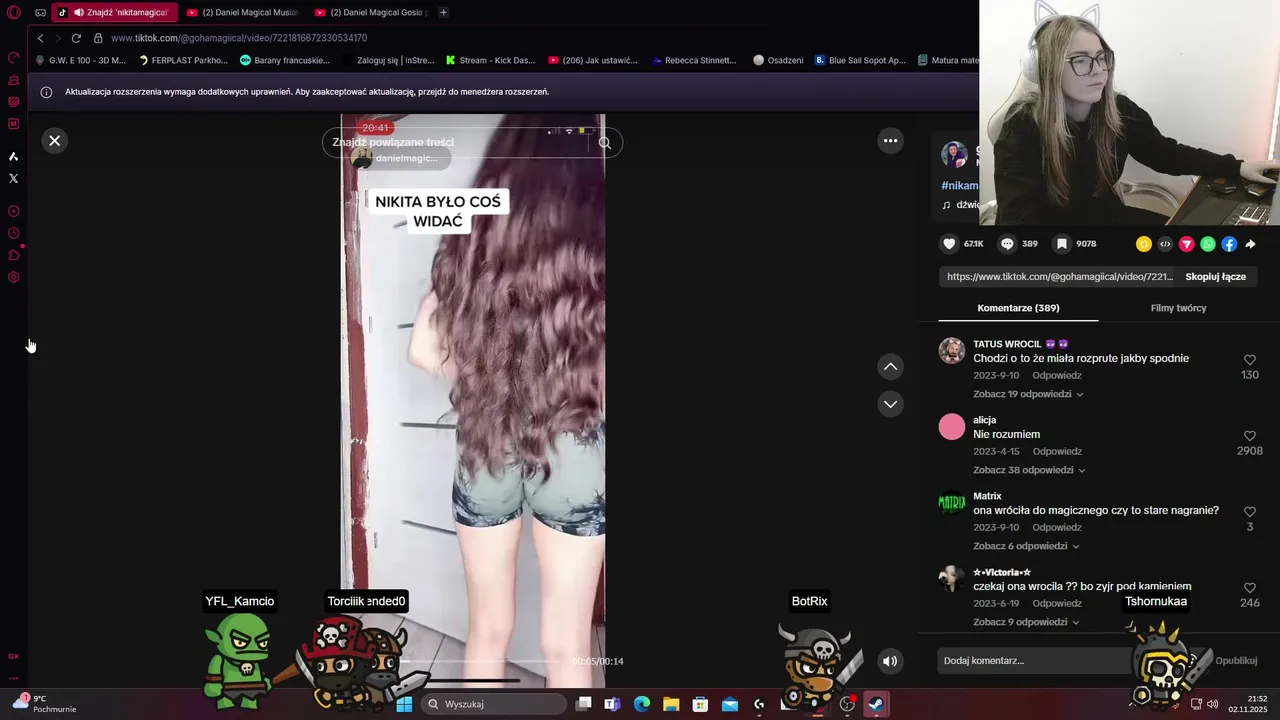Viewport: 1280px width, 720px height.
Task: Switch to 'Daniel Magical Musia' YouTube tab
Action: click(x=243, y=12)
